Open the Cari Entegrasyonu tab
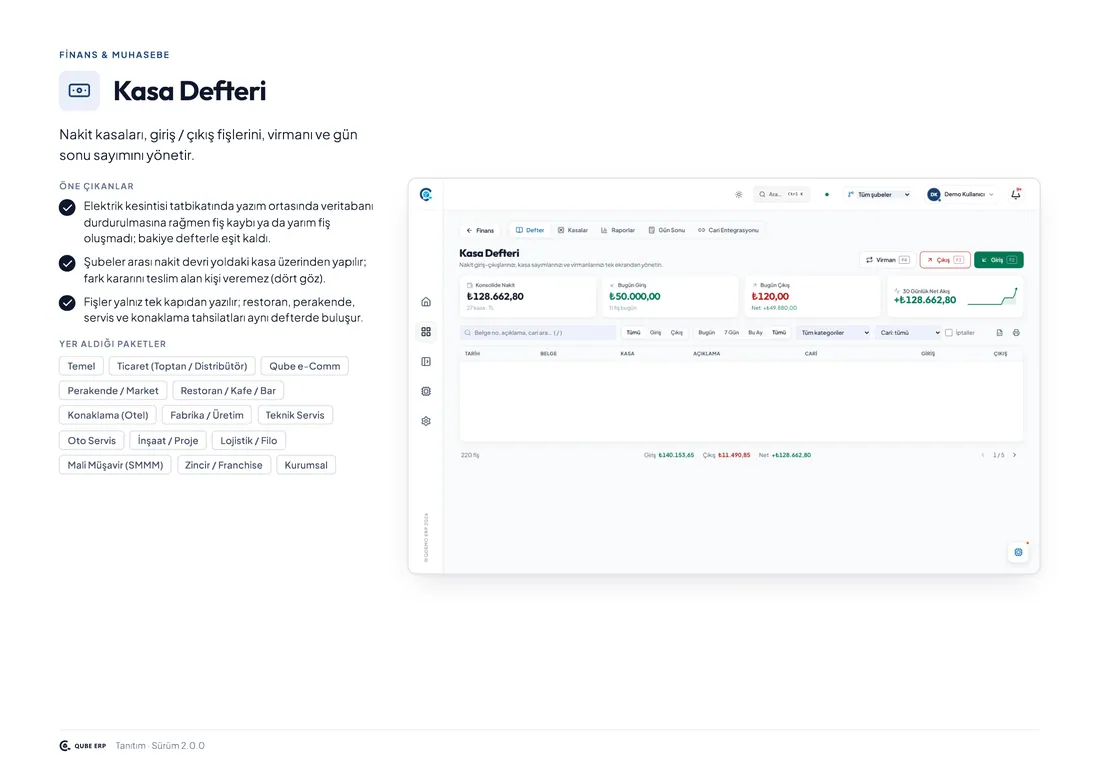The image size is (1100, 778). point(728,230)
